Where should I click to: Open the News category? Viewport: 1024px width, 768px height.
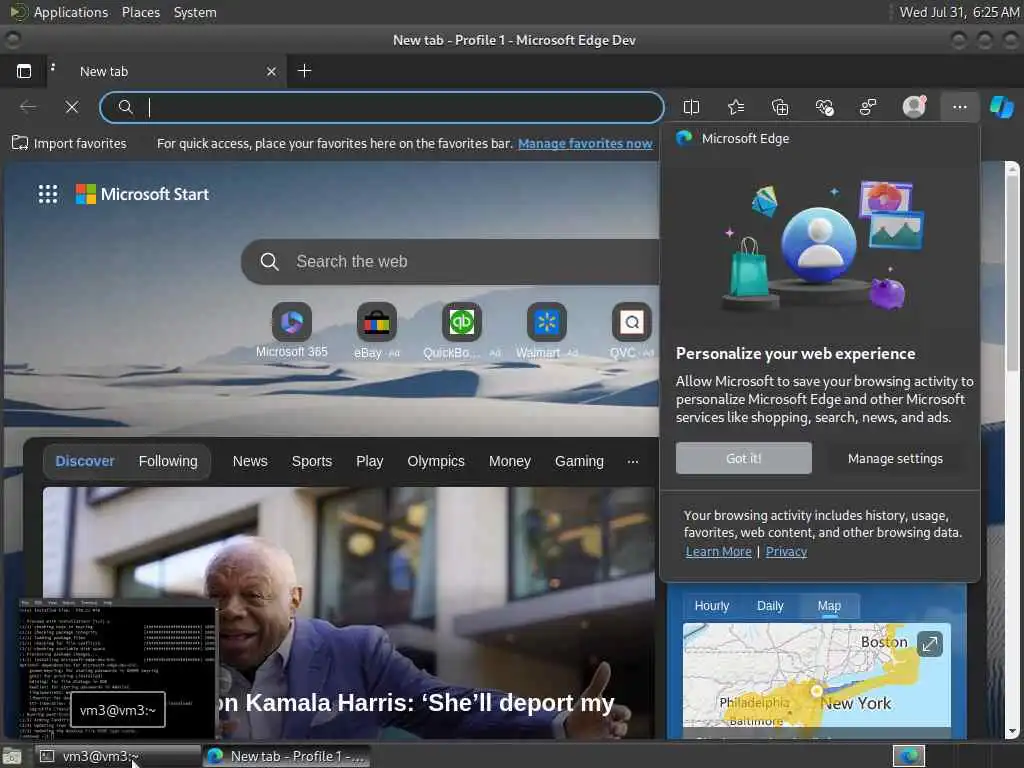click(x=250, y=461)
